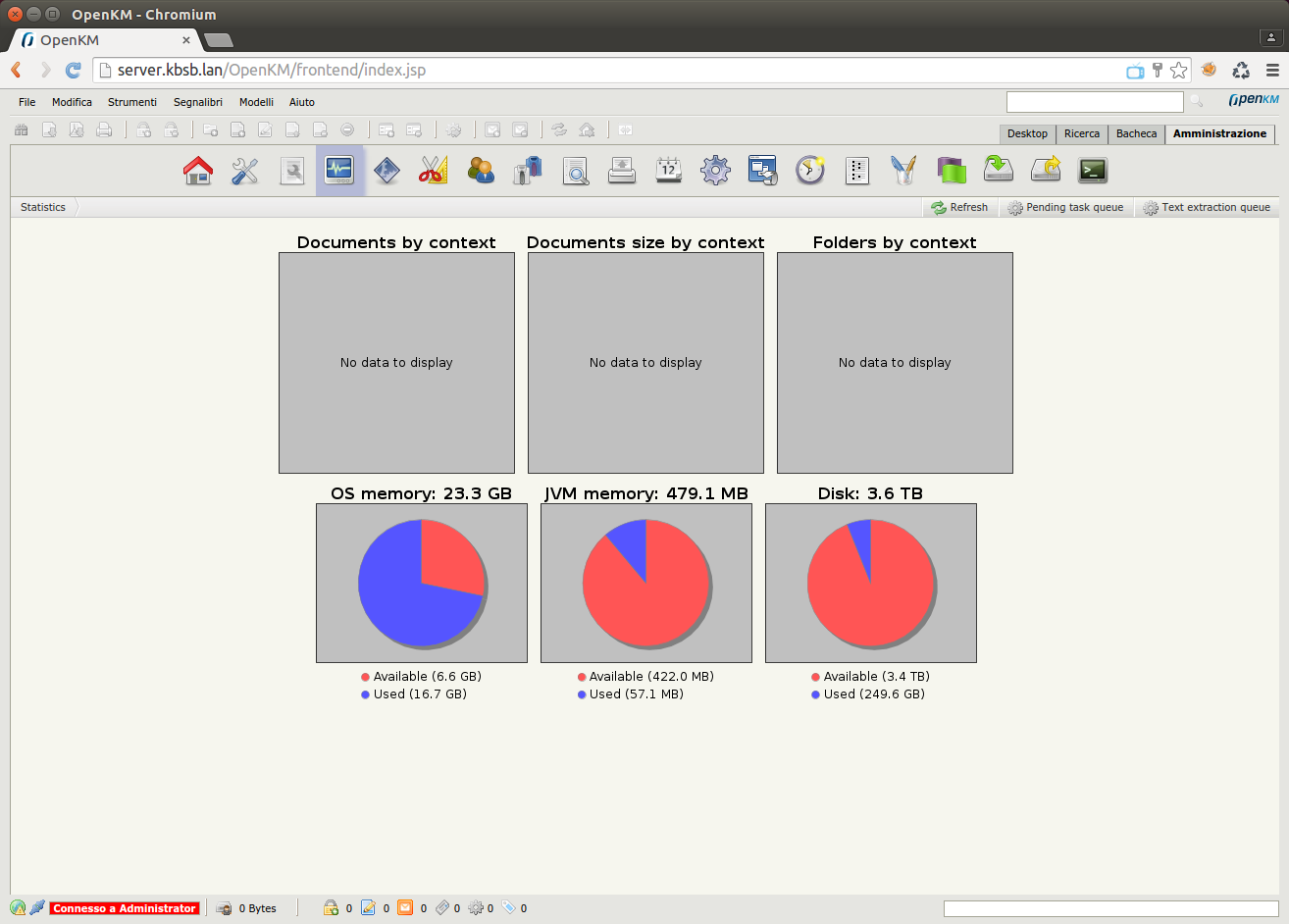Switch to the Ricerca tab
Viewport: 1289px width, 924px height.
1082,133
